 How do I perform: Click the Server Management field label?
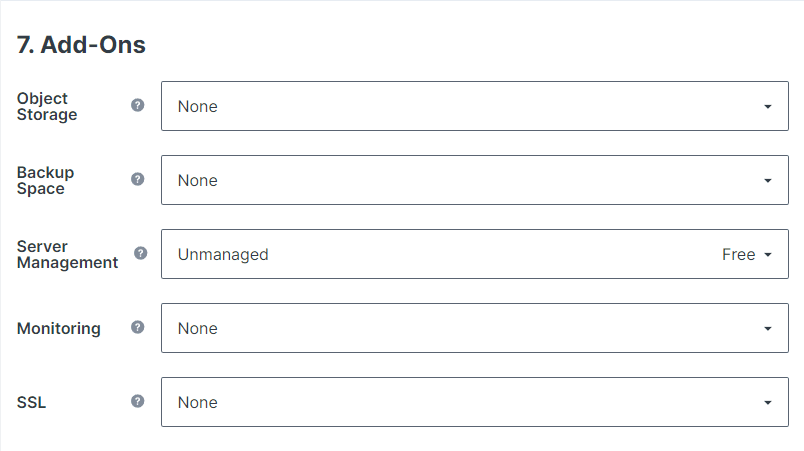(67, 254)
